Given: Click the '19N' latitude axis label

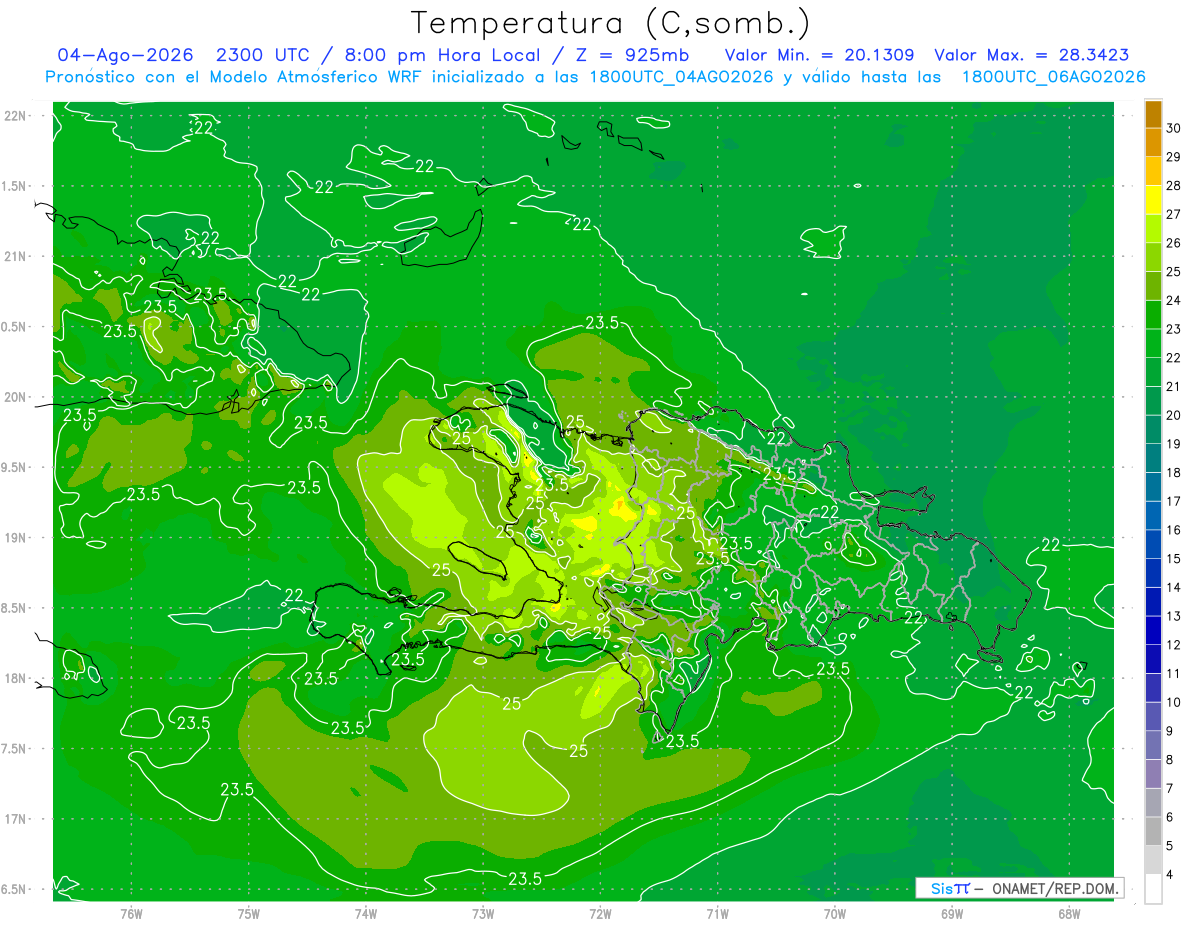Looking at the screenshot, I should [17, 537].
